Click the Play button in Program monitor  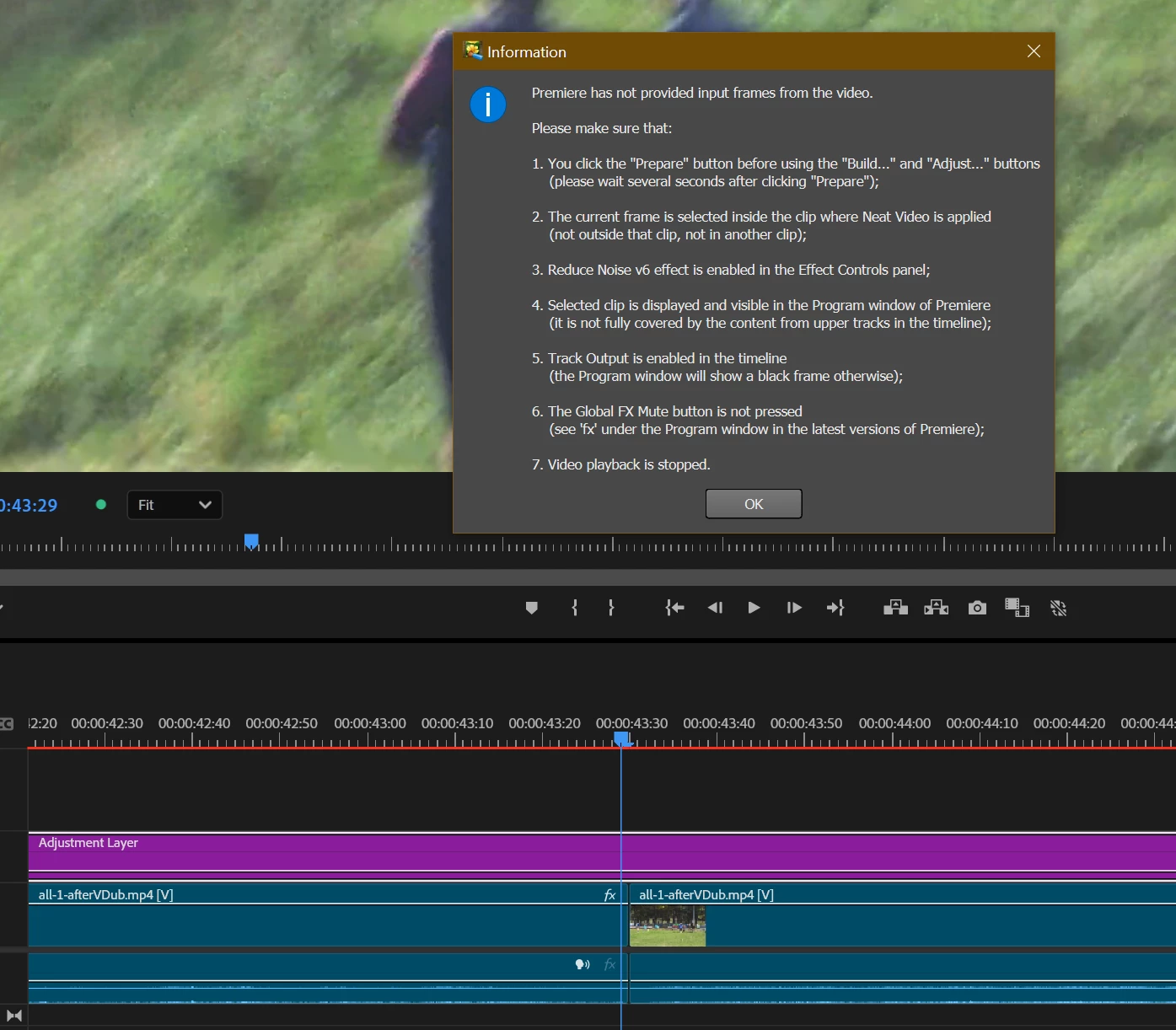tap(754, 608)
